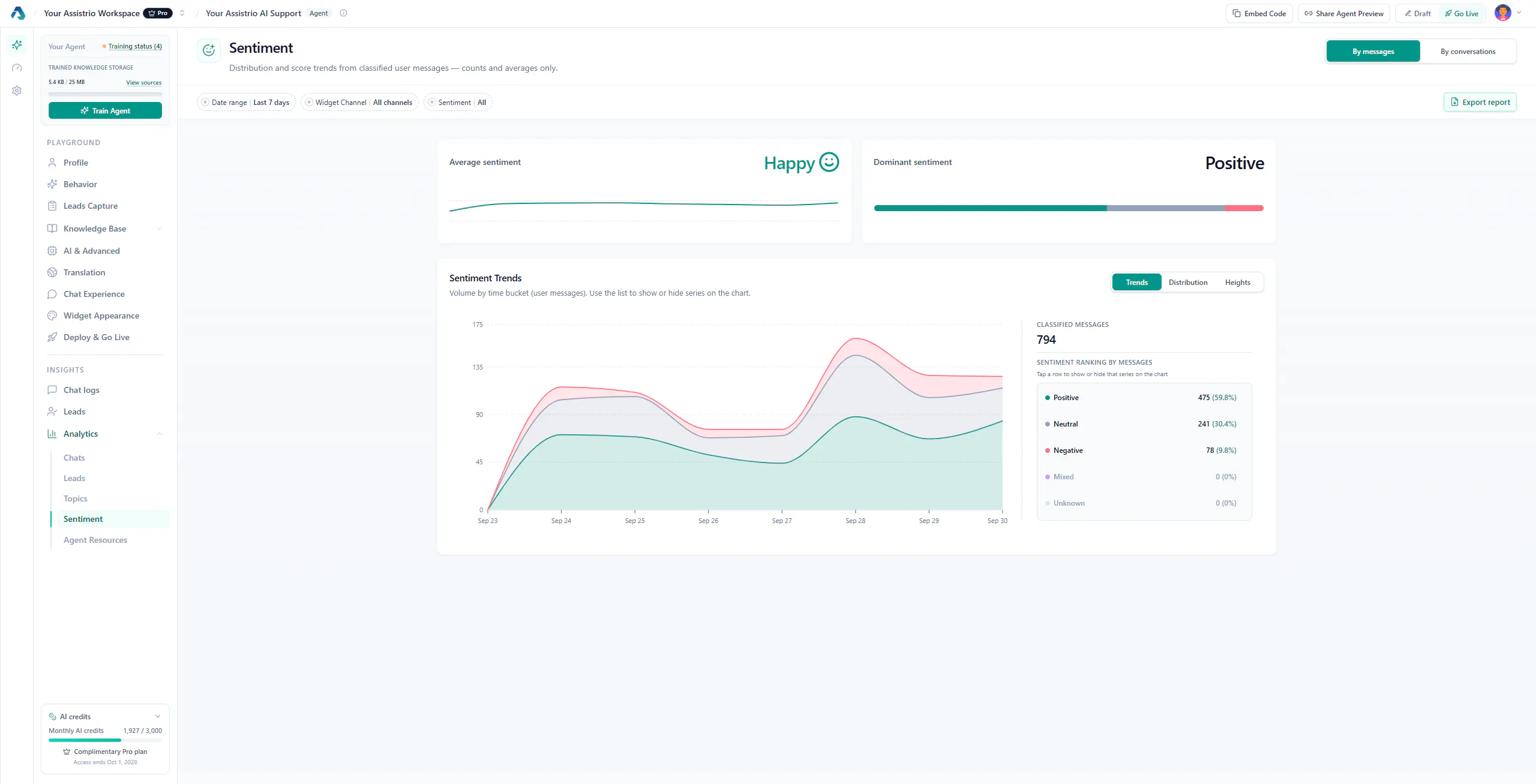Screen dimensions: 1536x784
Task: Select the Distribution chart tab
Action: pyautogui.click(x=1187, y=283)
